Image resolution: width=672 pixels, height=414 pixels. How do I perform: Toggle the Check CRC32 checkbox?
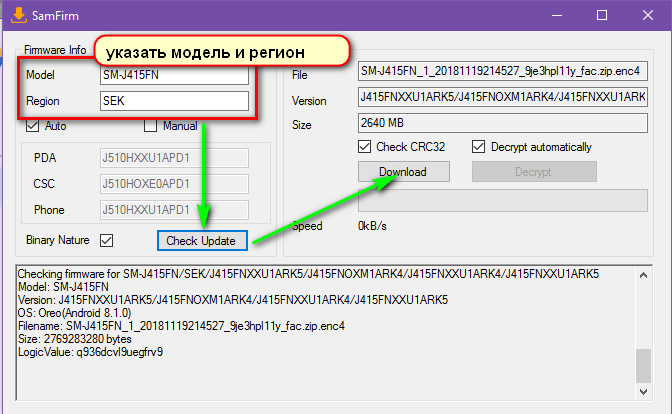pyautogui.click(x=366, y=146)
